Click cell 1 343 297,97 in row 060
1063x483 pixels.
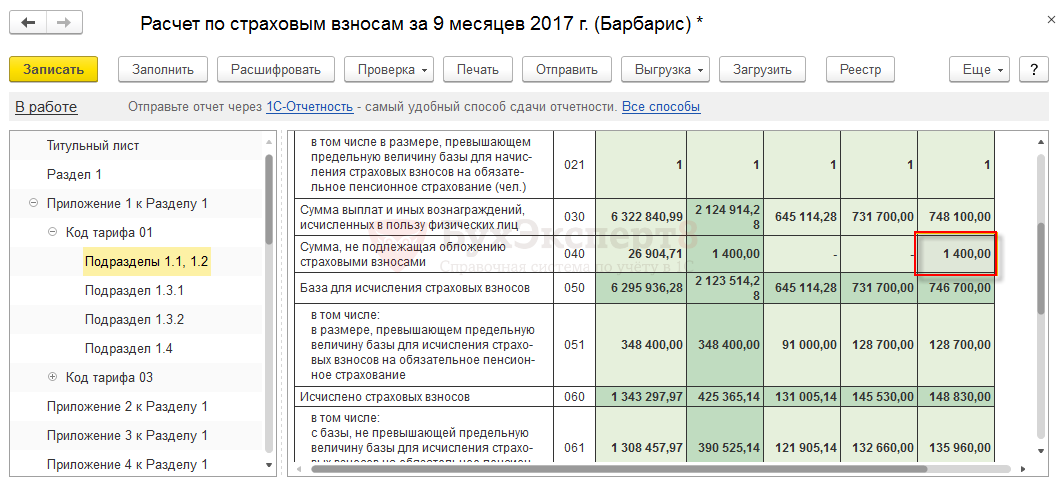tap(641, 396)
